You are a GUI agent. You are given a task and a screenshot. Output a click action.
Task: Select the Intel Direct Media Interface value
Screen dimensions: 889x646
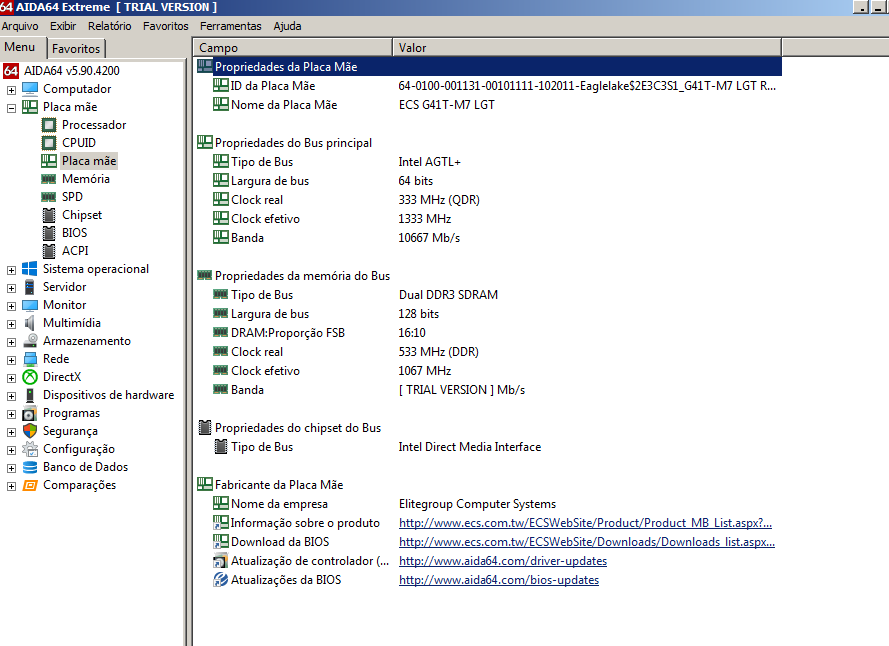(x=469, y=447)
